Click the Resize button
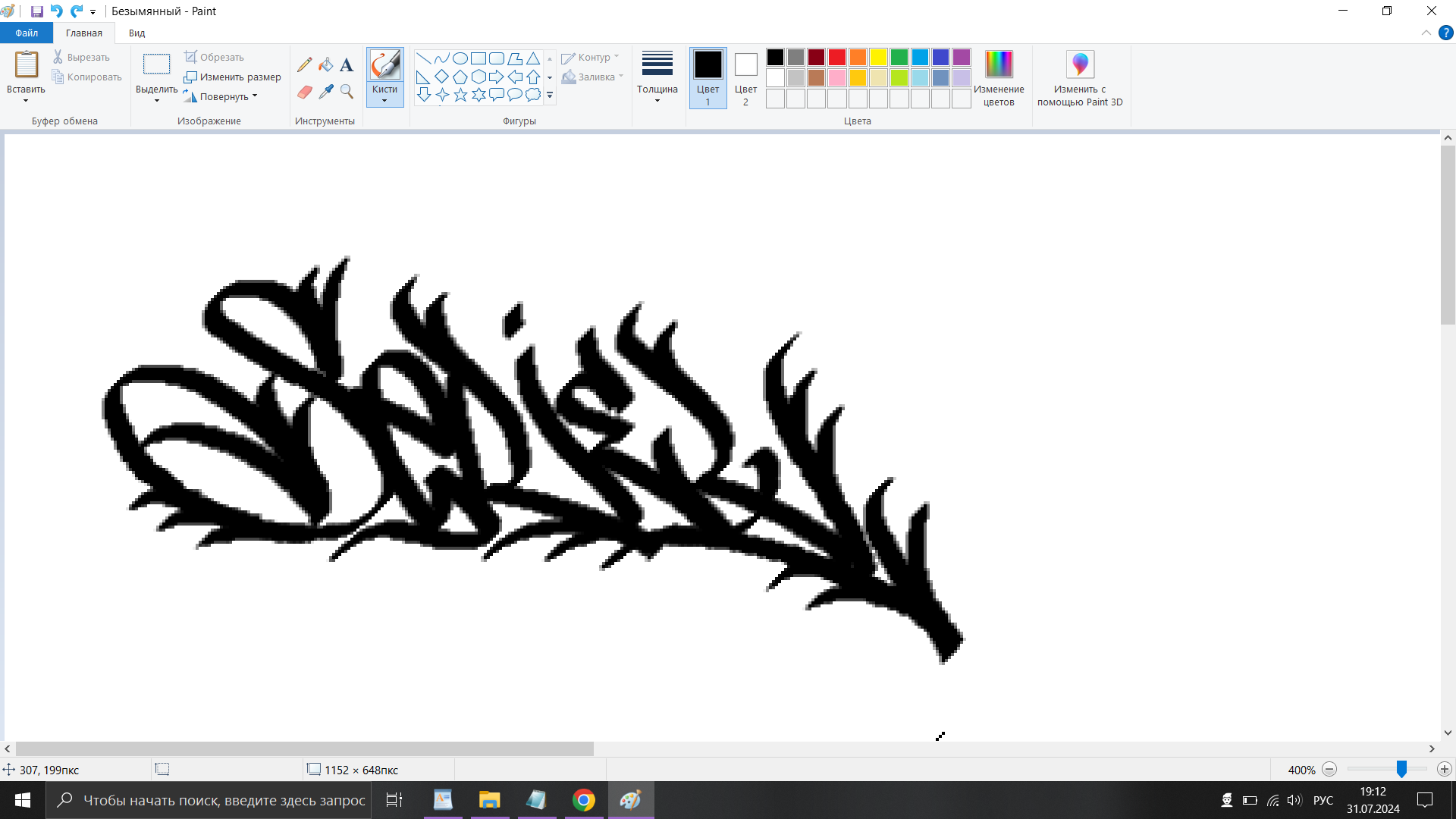1456x819 pixels. [x=233, y=77]
